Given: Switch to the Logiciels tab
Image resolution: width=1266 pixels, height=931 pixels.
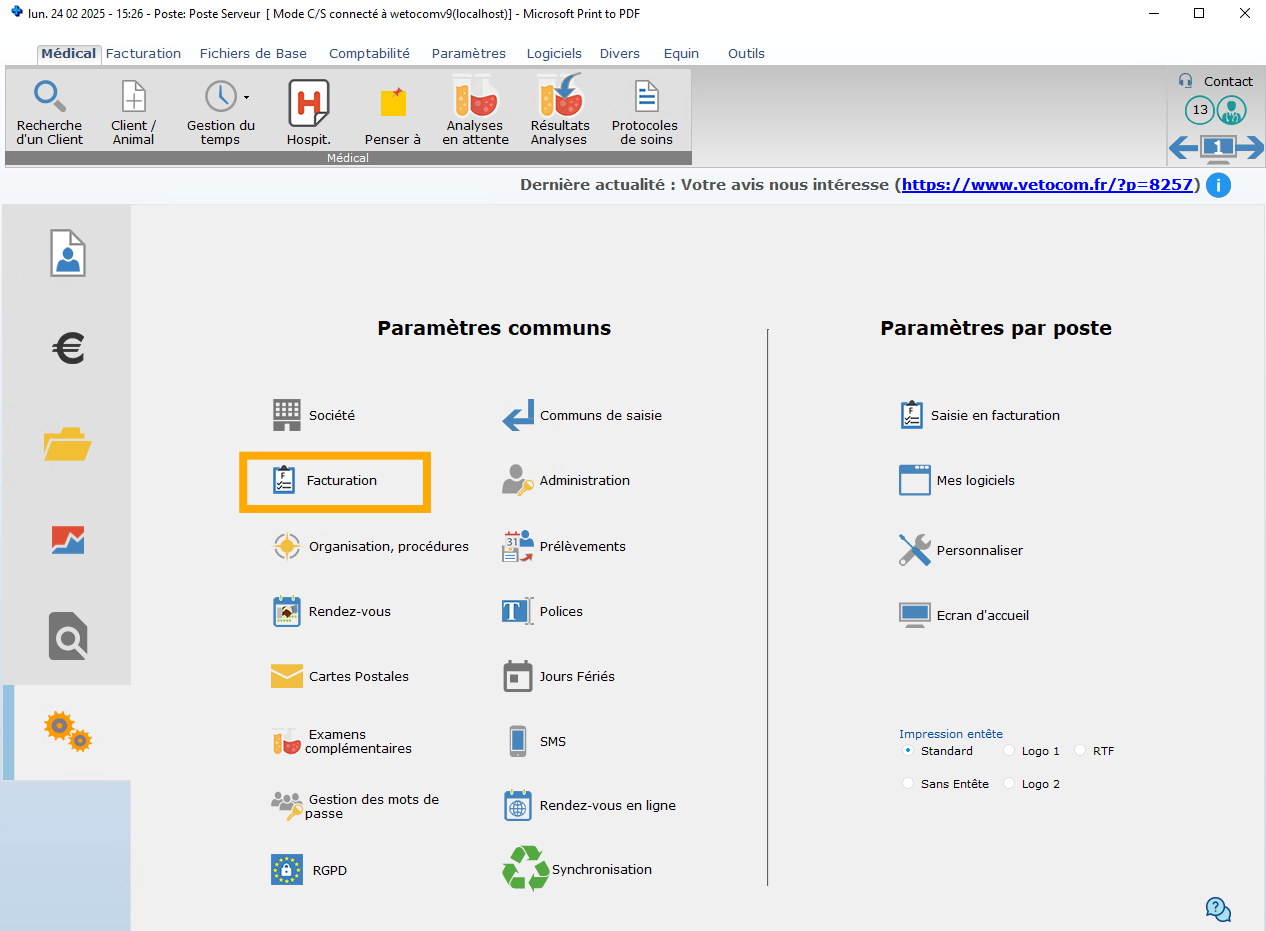Looking at the screenshot, I should tap(554, 54).
